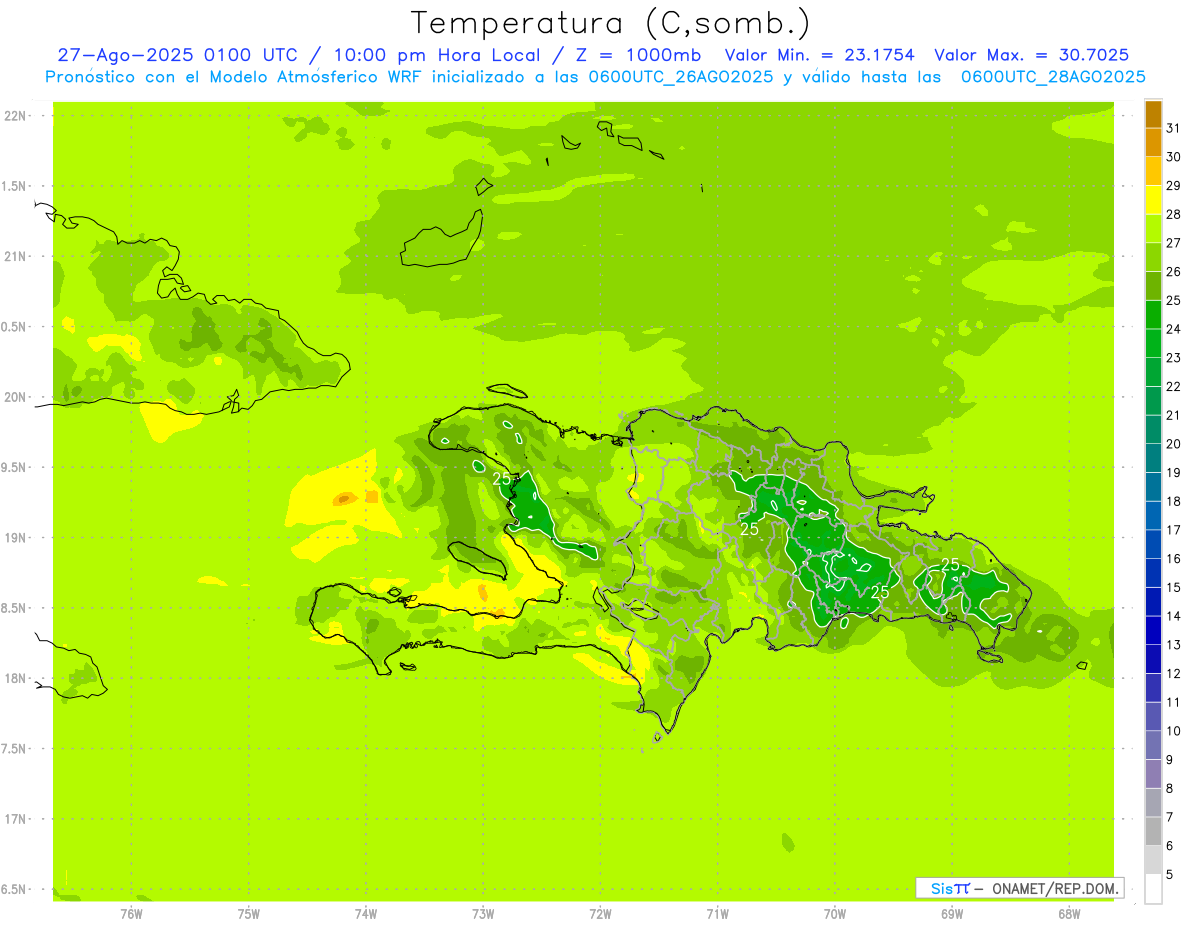The image size is (1200, 927).
Task: Select gray legend swatch between 6 and 7
Action: pyautogui.click(x=1153, y=831)
